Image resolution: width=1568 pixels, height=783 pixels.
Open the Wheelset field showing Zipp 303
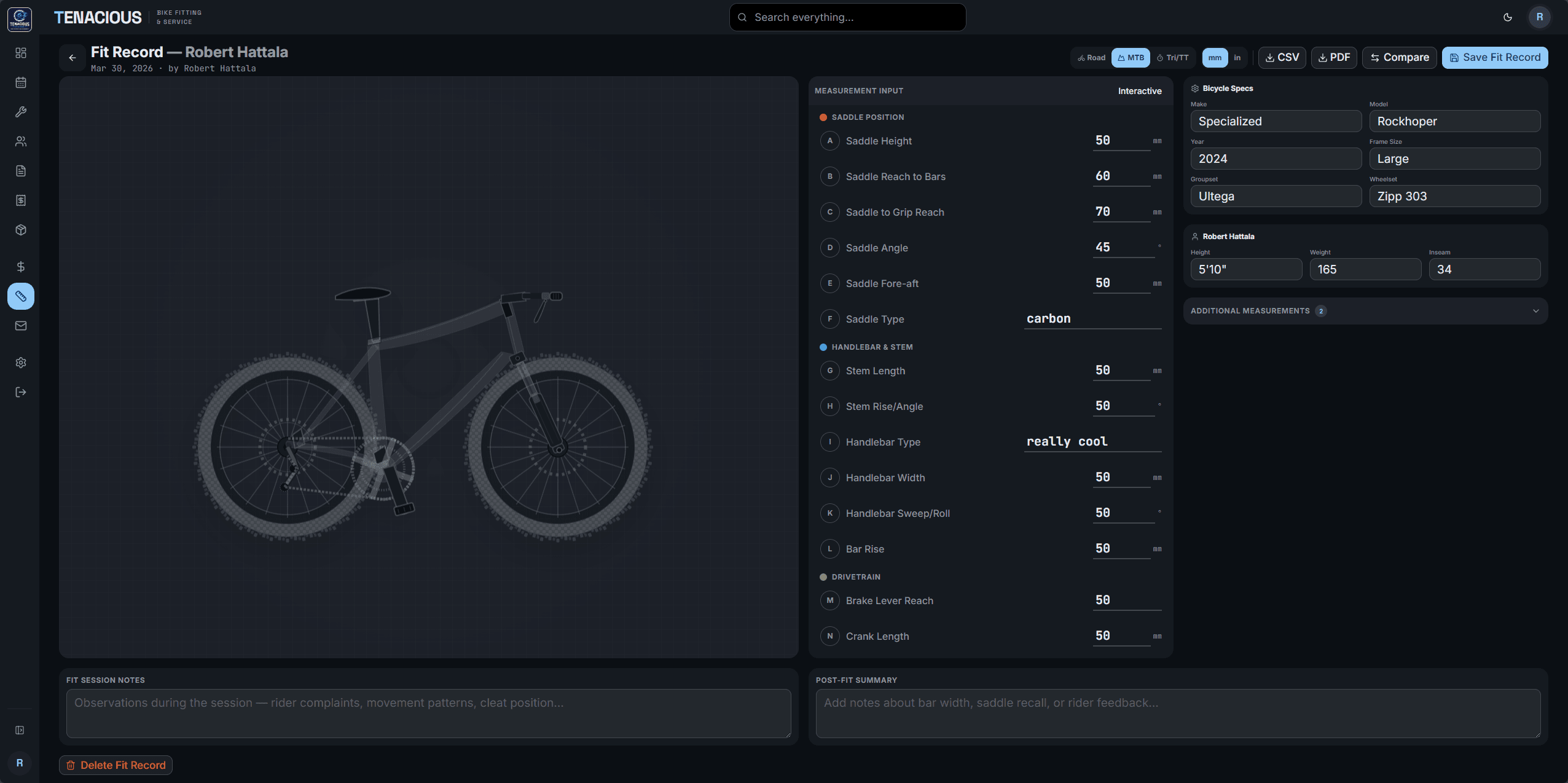click(x=1454, y=196)
